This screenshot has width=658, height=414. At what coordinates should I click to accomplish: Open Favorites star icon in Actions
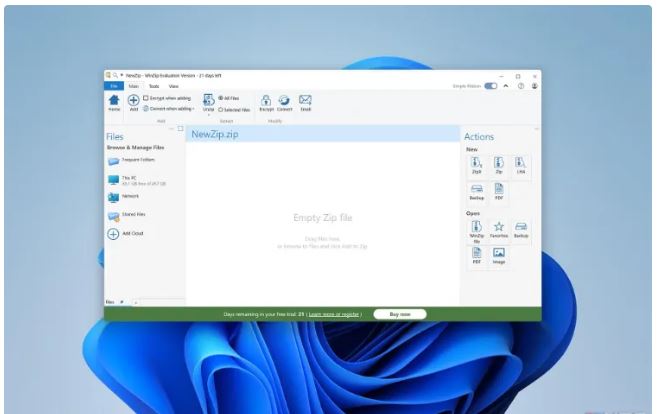click(498, 229)
